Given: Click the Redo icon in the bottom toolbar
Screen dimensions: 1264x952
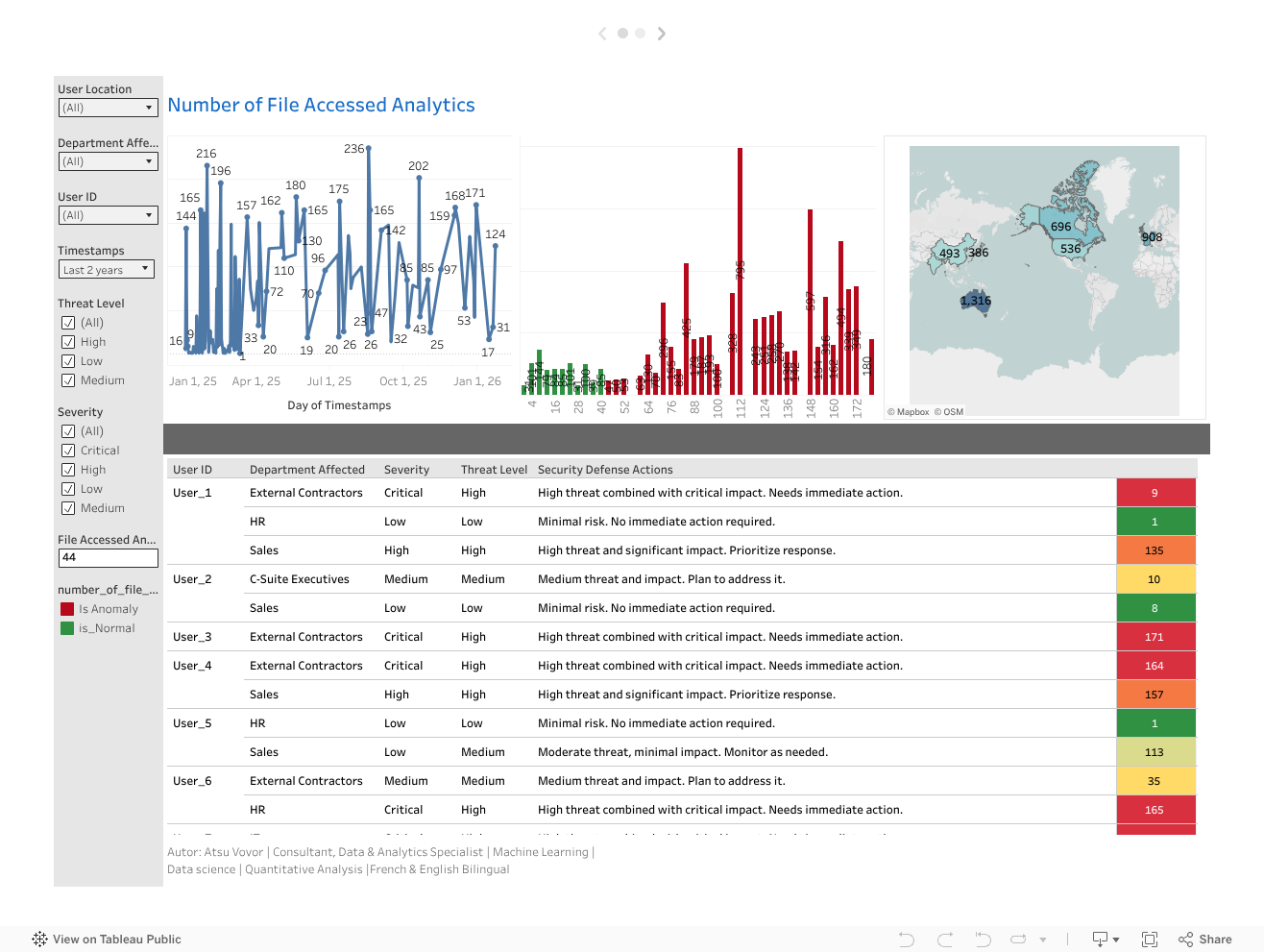Looking at the screenshot, I should (944, 939).
